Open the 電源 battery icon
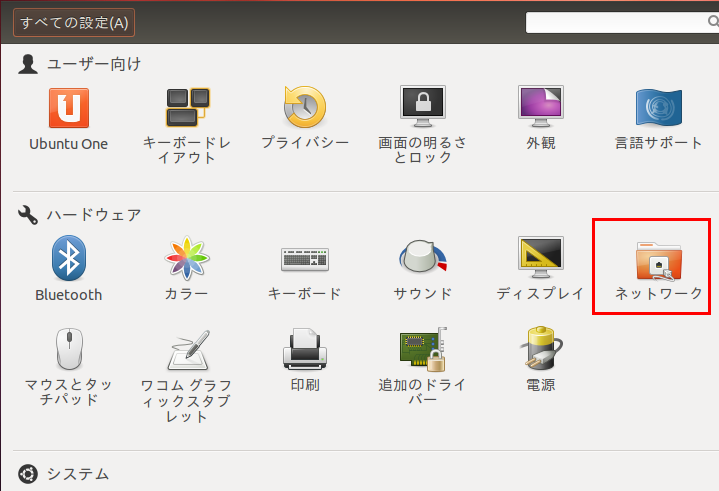The width and height of the screenshot is (719, 491). [x=541, y=348]
